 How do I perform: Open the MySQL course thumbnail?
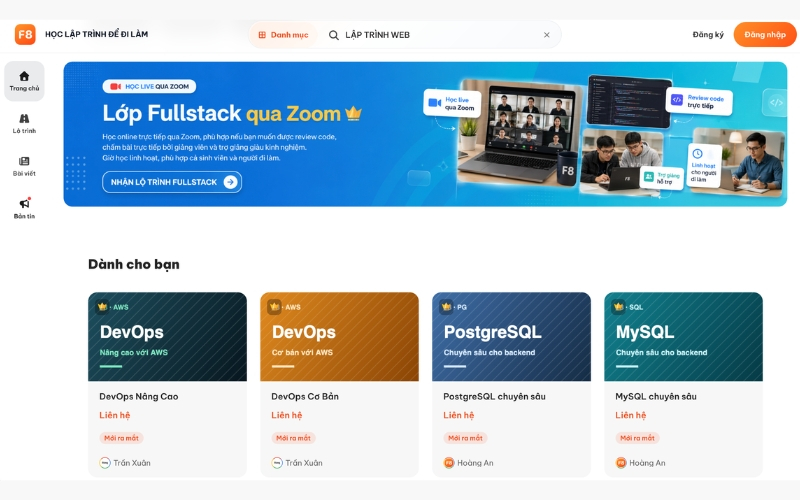pos(683,337)
